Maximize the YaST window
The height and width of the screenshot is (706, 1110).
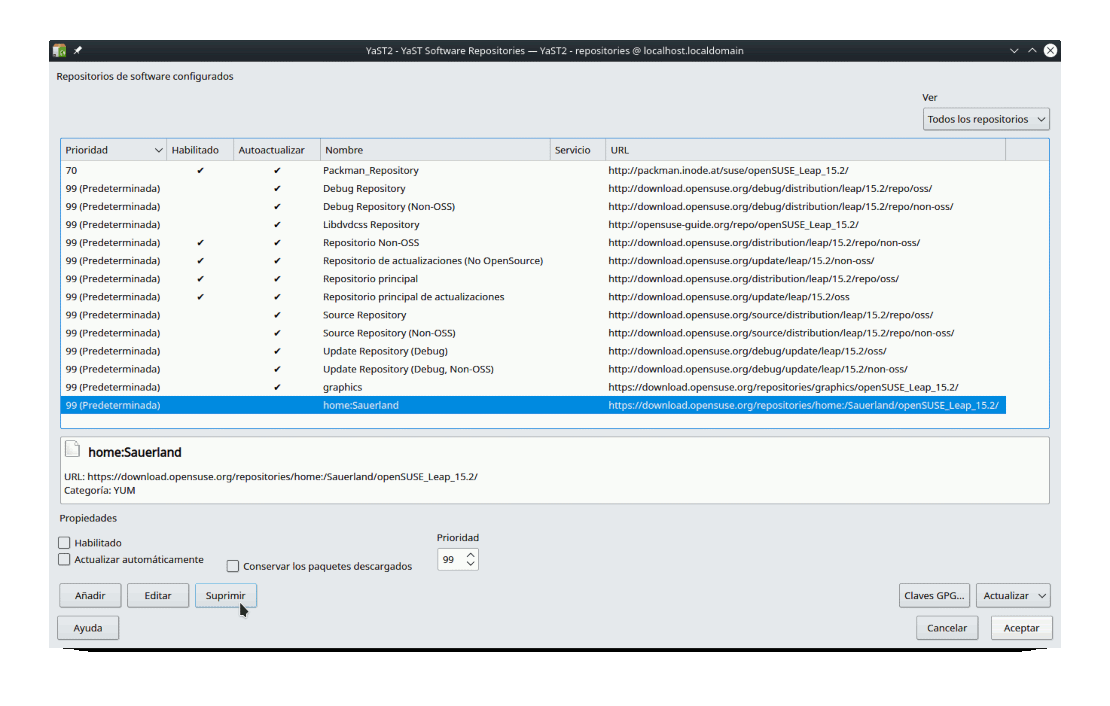pyautogui.click(x=1032, y=50)
